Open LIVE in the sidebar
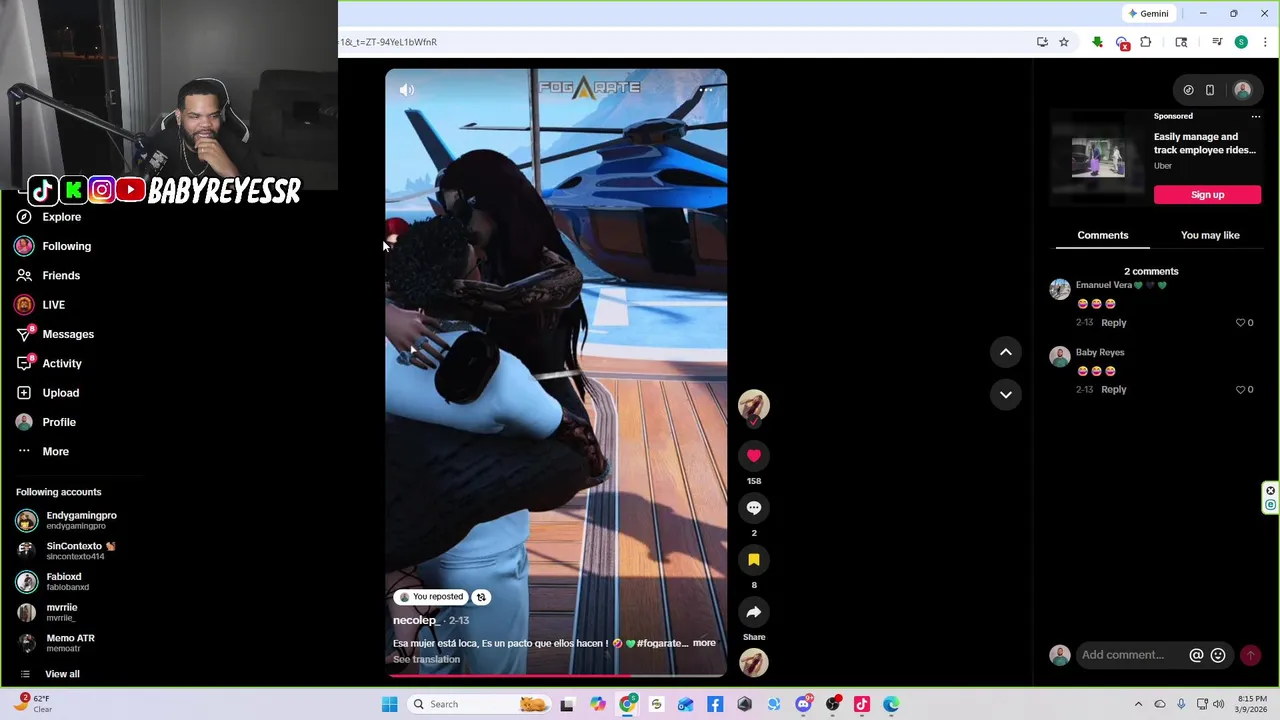Image resolution: width=1280 pixels, height=720 pixels. pyautogui.click(x=53, y=305)
